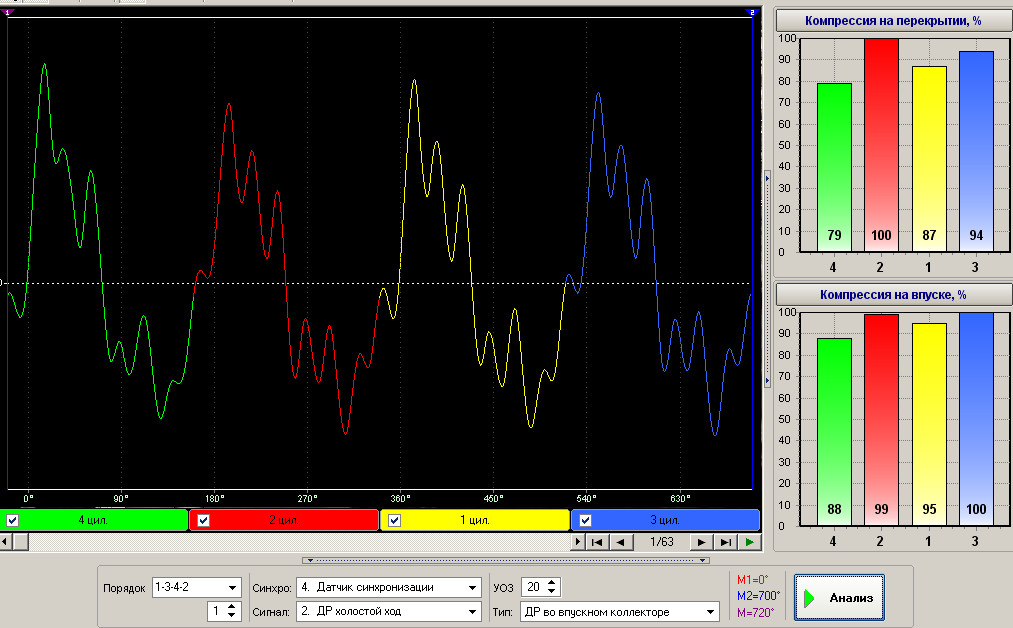
Task: Click the yellow 1 цил. channel label
Action: tap(475, 520)
